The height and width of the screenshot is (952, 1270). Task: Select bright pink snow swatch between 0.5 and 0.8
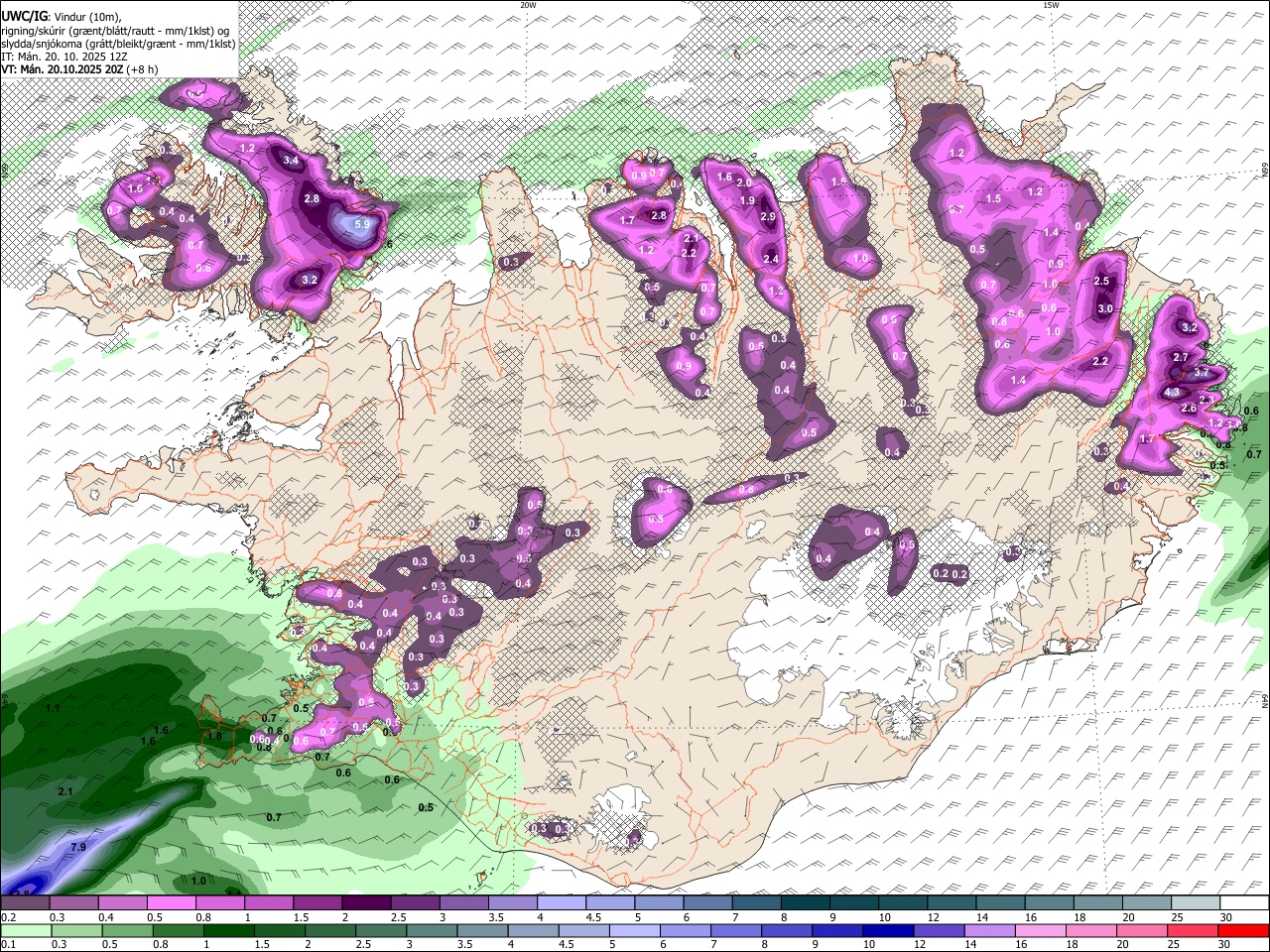171,903
